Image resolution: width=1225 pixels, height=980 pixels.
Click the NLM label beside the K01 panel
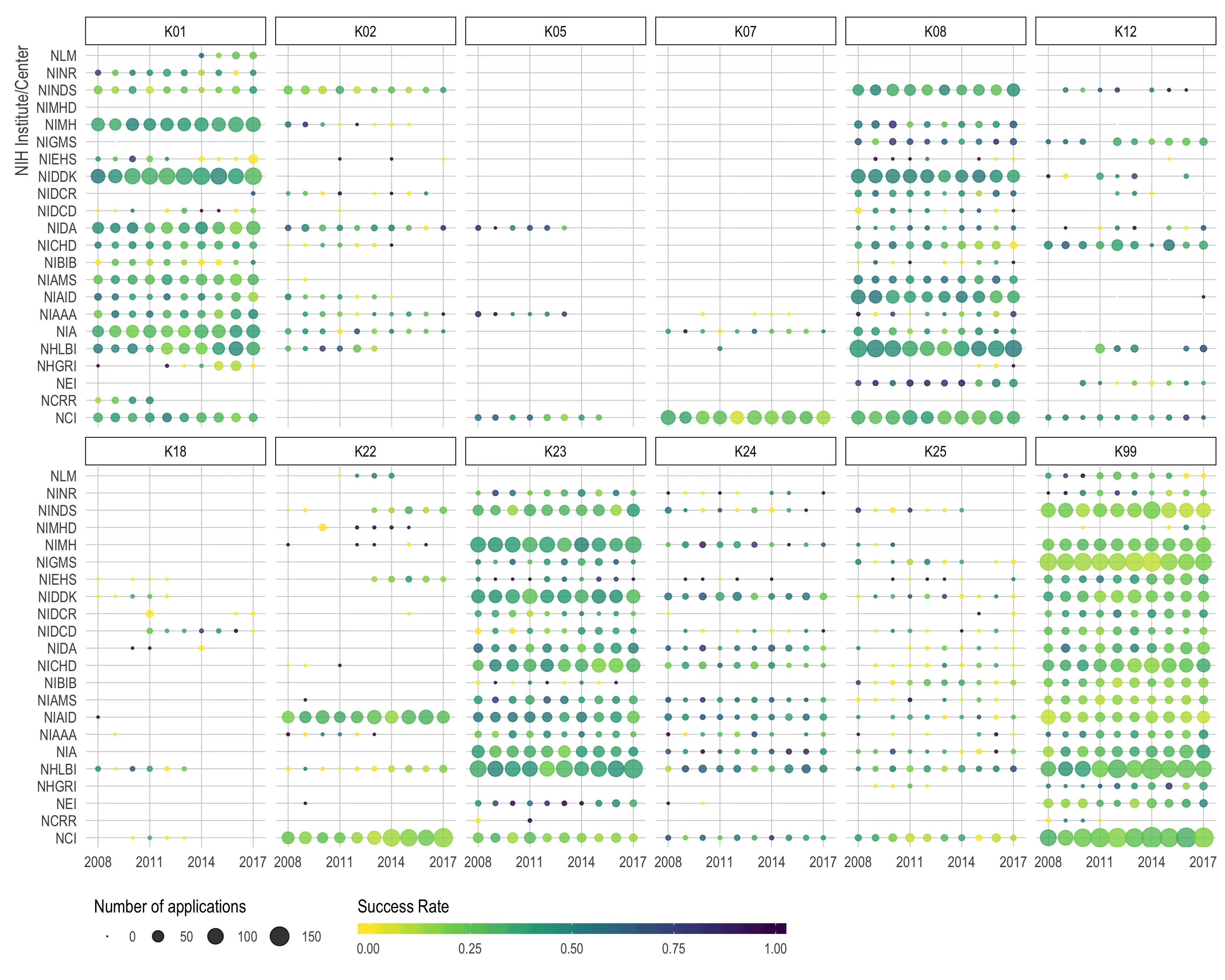[63, 56]
